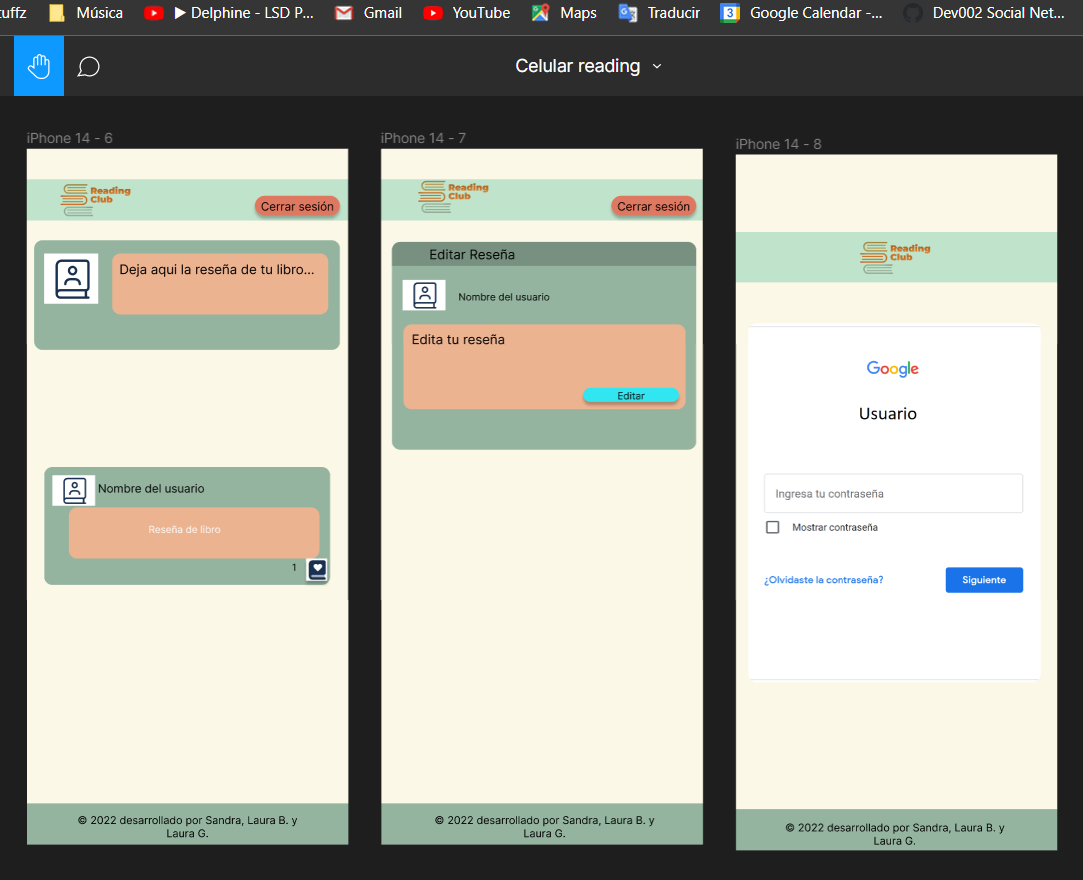Click the Reading Club logo on iPhone 14 - 8

895,256
